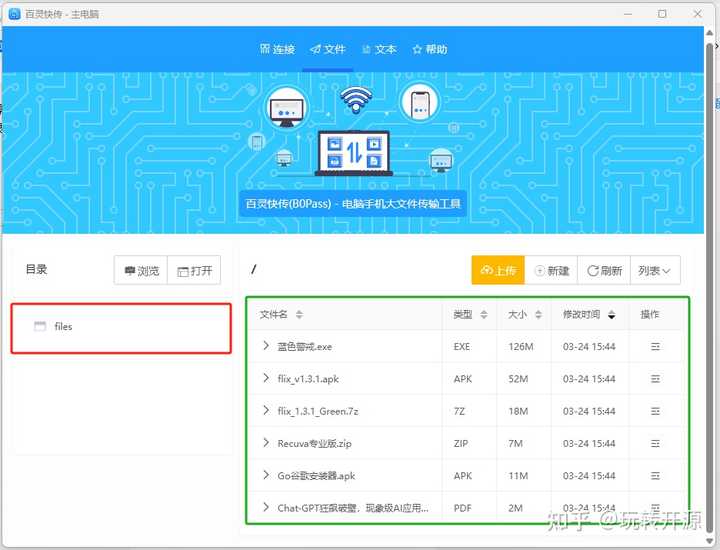Click the root path slash breadcrumb
Viewport: 720px width, 550px height.
pos(253,269)
